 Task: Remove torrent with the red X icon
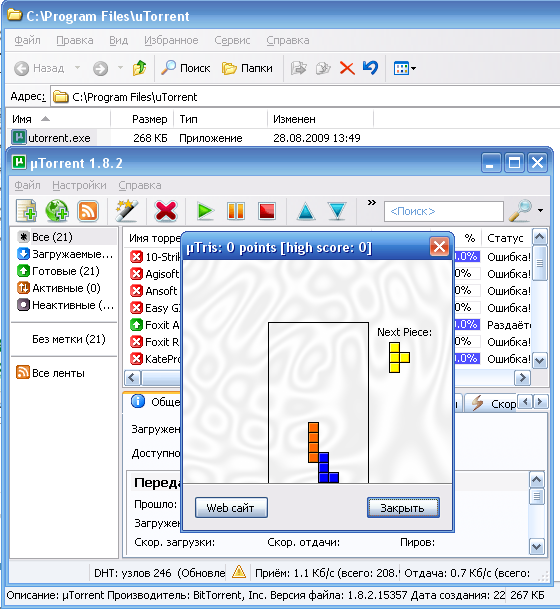pyautogui.click(x=166, y=211)
